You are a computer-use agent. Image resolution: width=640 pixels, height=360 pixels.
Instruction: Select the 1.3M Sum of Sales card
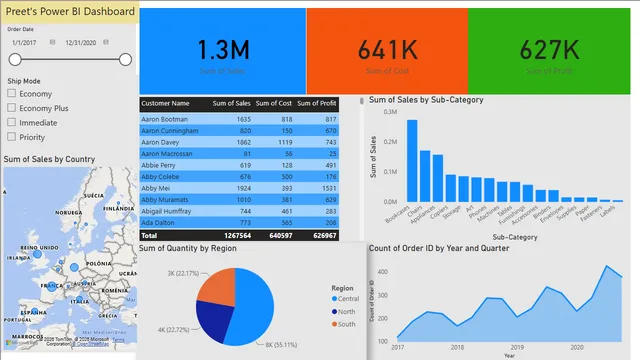pos(223,51)
